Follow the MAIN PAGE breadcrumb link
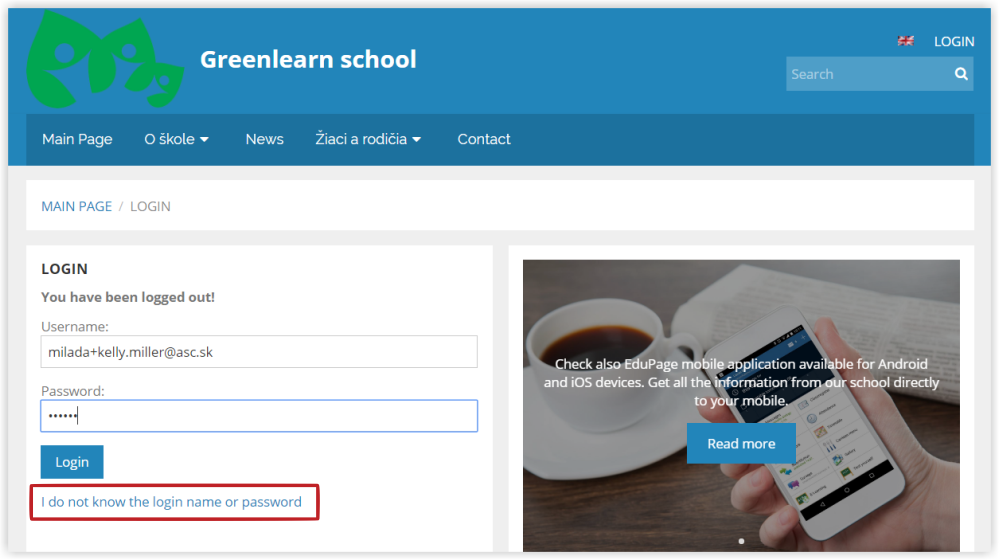The height and width of the screenshot is (560, 999). (x=76, y=206)
